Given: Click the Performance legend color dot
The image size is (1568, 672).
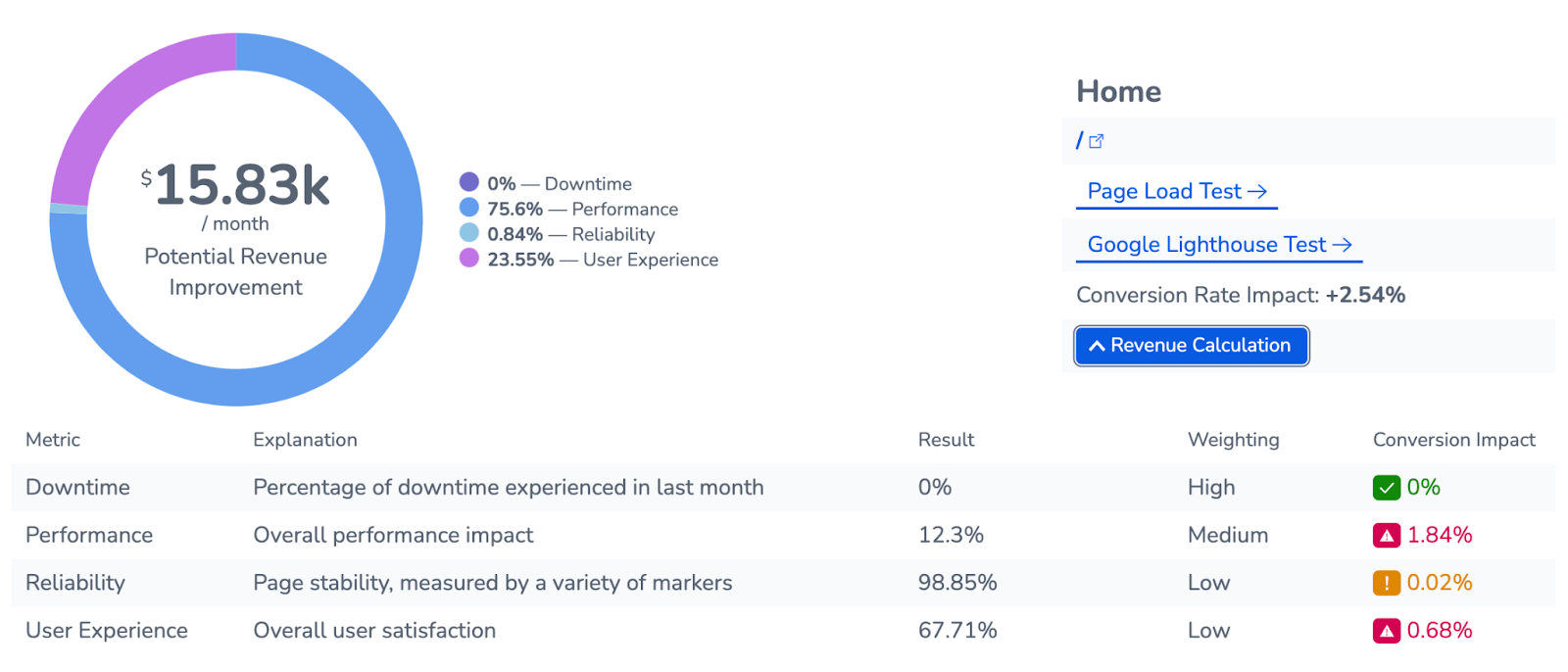Looking at the screenshot, I should (469, 208).
